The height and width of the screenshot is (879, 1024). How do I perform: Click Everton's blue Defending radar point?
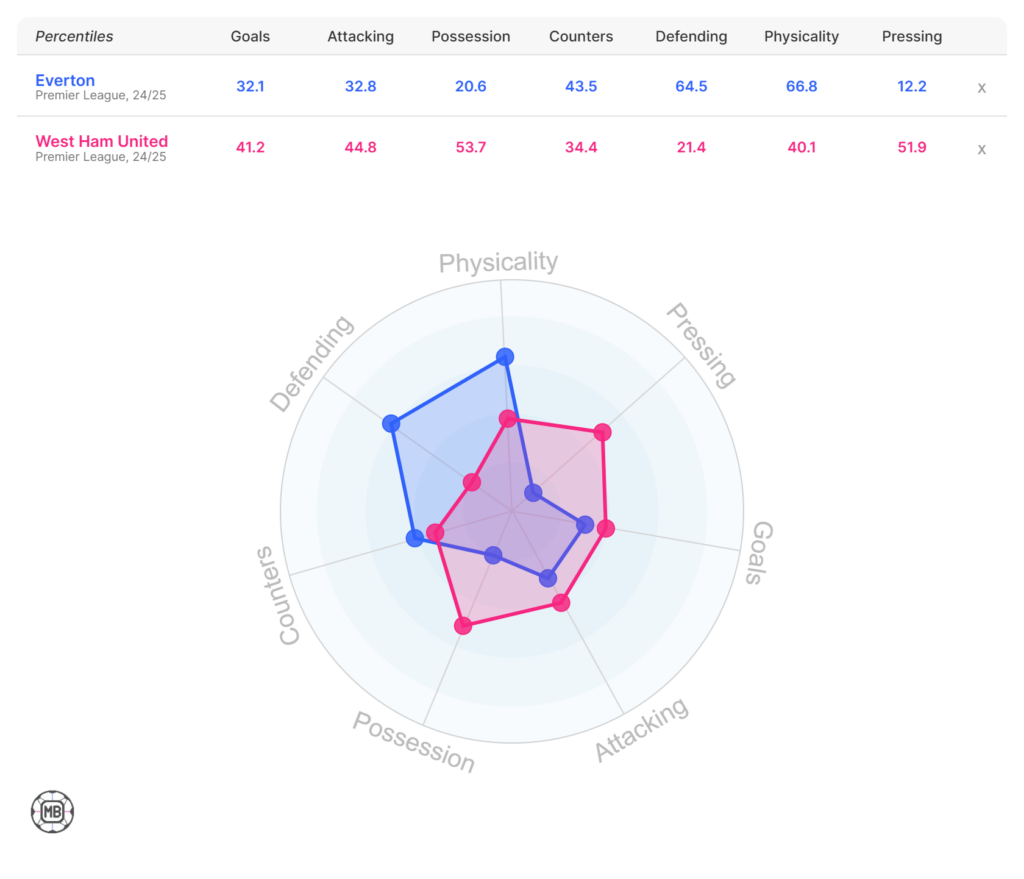pos(390,424)
